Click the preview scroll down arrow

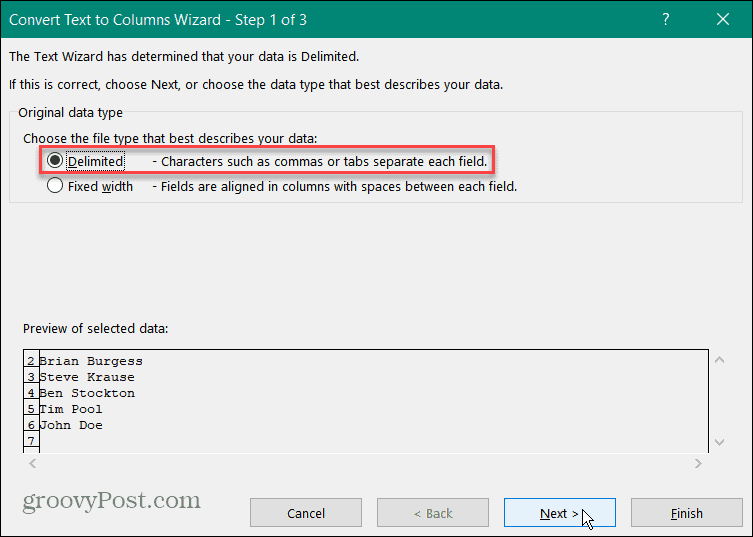(x=719, y=442)
